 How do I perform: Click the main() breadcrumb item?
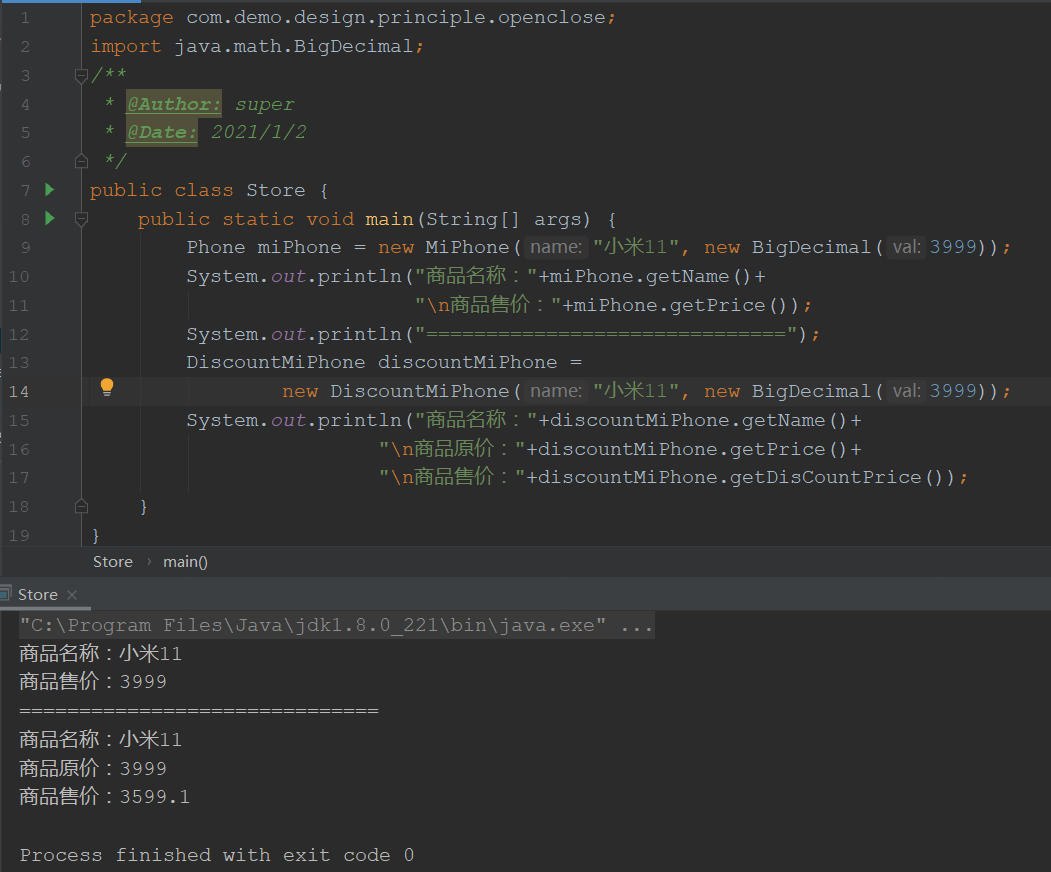185,562
